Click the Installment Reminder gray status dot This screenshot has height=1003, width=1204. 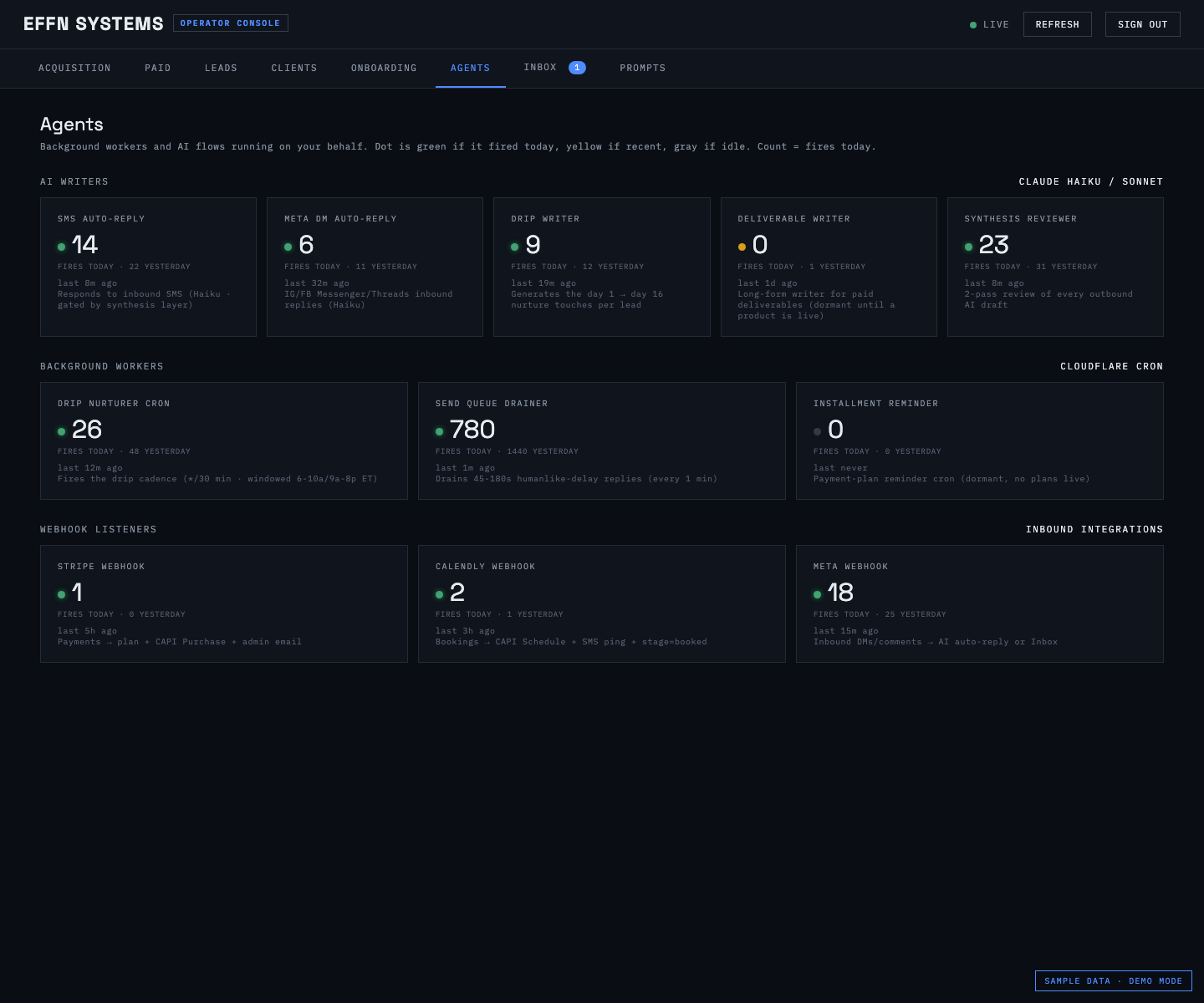[817, 431]
